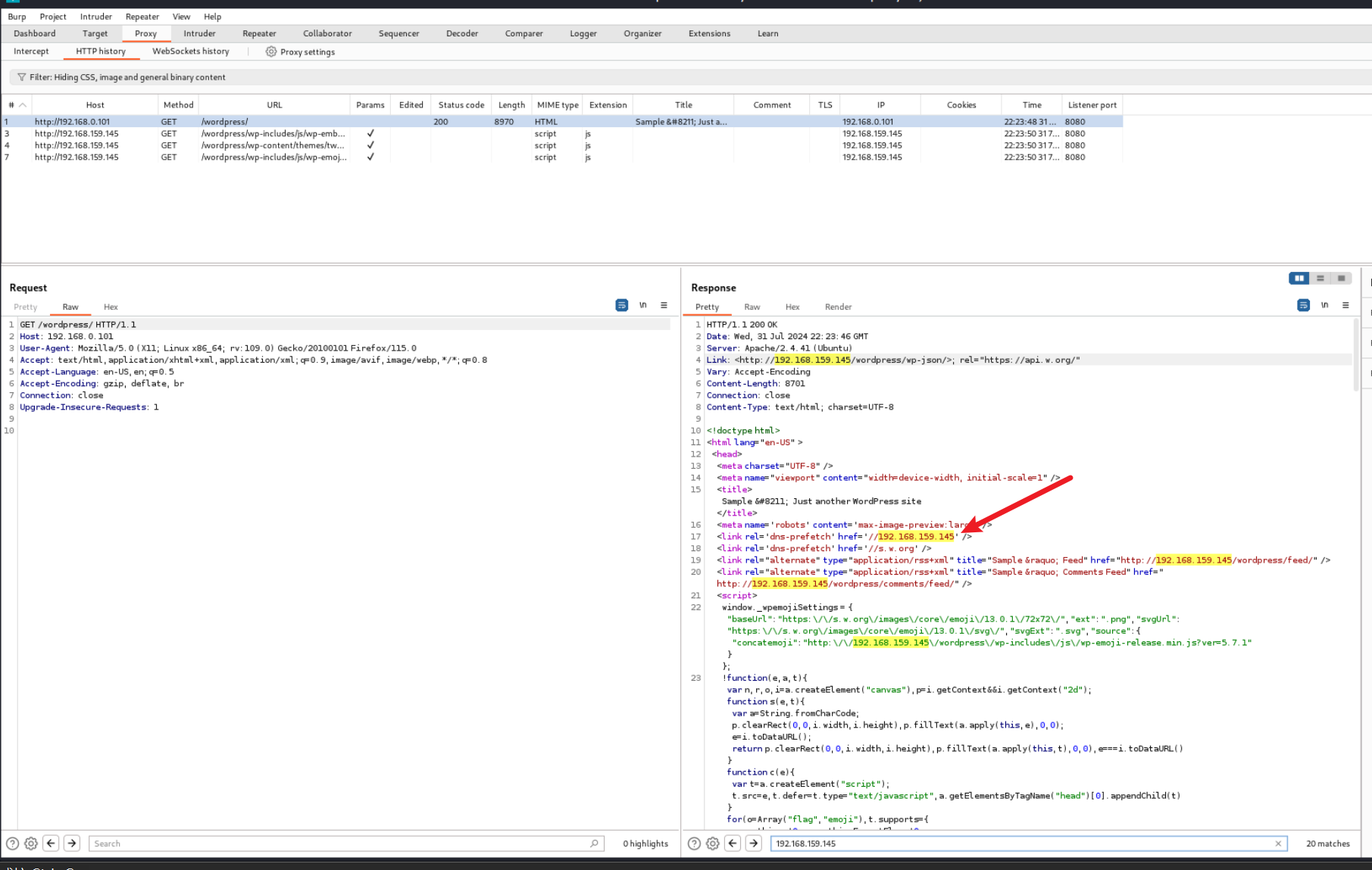Image resolution: width=1372 pixels, height=870 pixels.
Task: Go to previous Response search match
Action: coord(733,843)
